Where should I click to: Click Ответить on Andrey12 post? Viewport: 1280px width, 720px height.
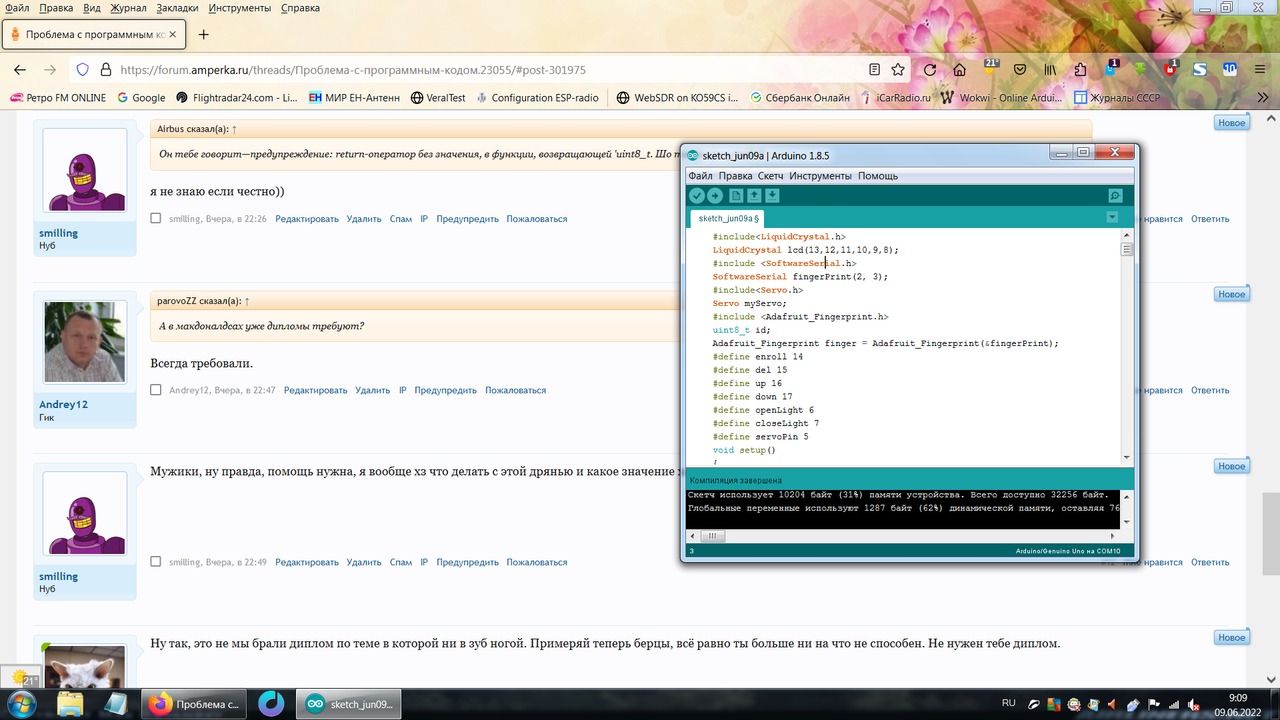point(1210,390)
